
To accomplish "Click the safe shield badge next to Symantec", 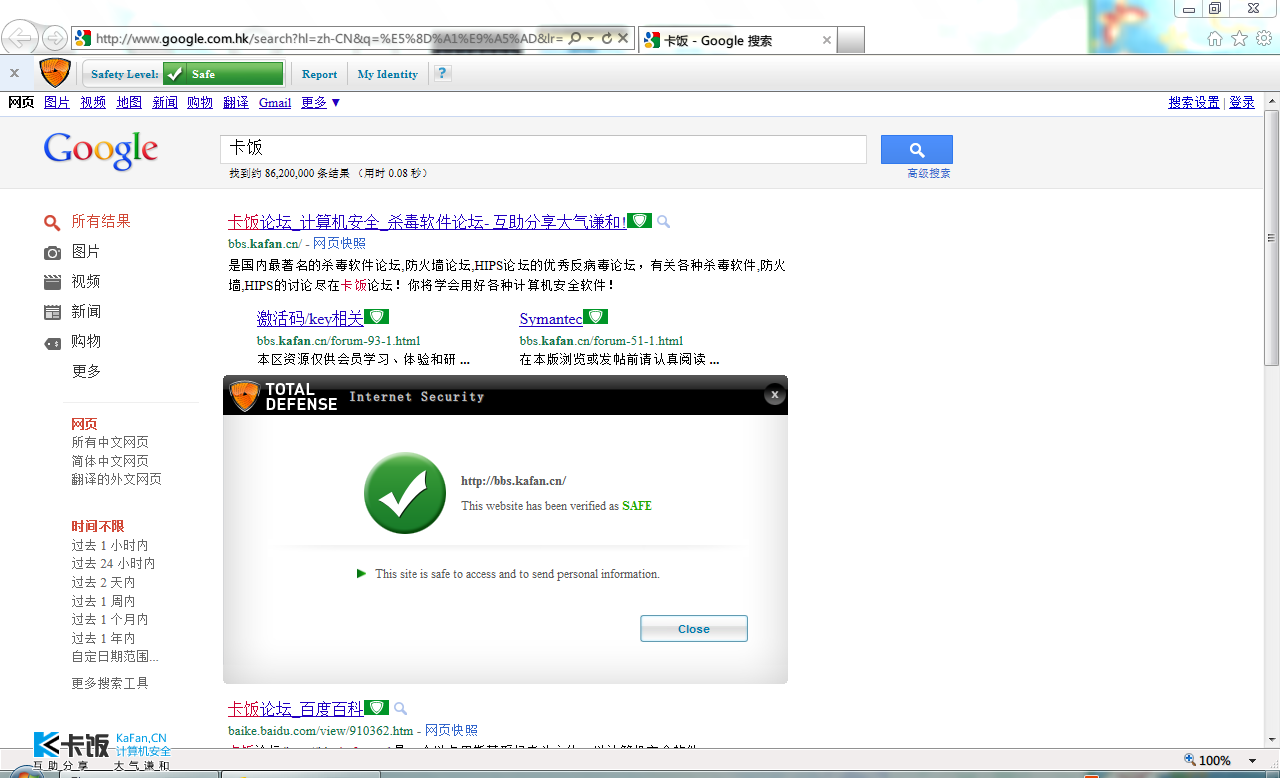I will click(596, 317).
